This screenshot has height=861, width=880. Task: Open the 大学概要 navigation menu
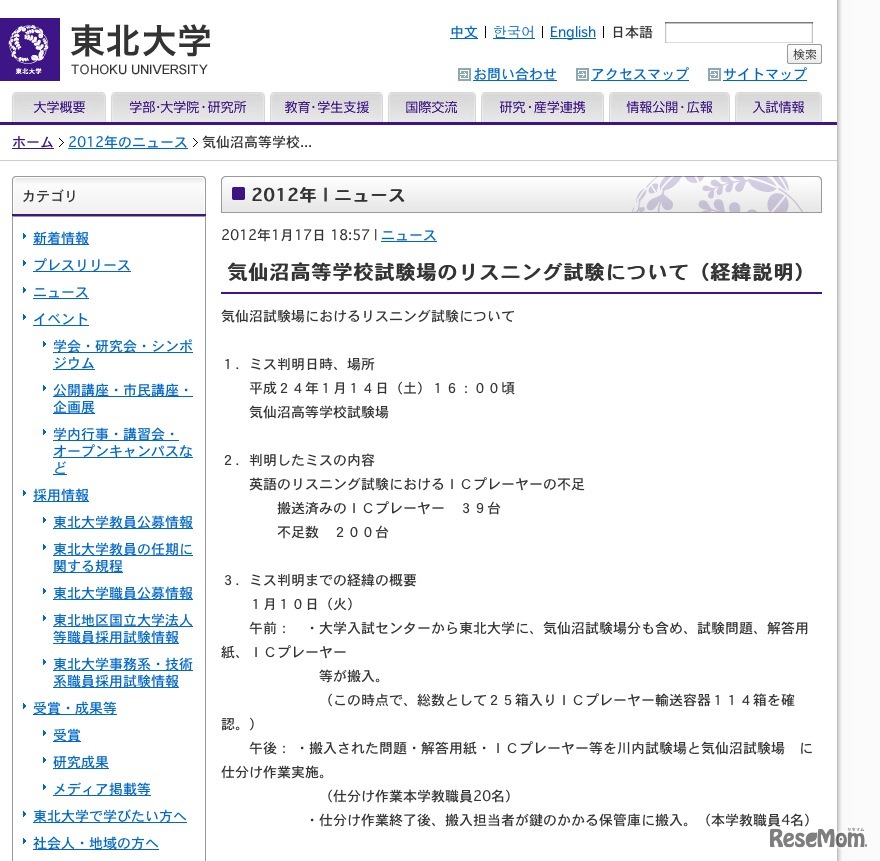[x=58, y=107]
